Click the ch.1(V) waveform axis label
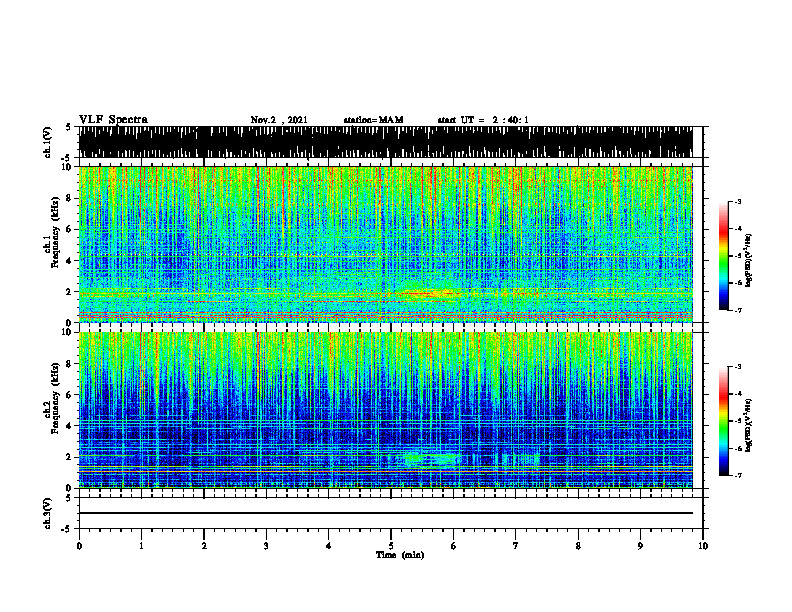Screen dimensions: 792x612 47,142
